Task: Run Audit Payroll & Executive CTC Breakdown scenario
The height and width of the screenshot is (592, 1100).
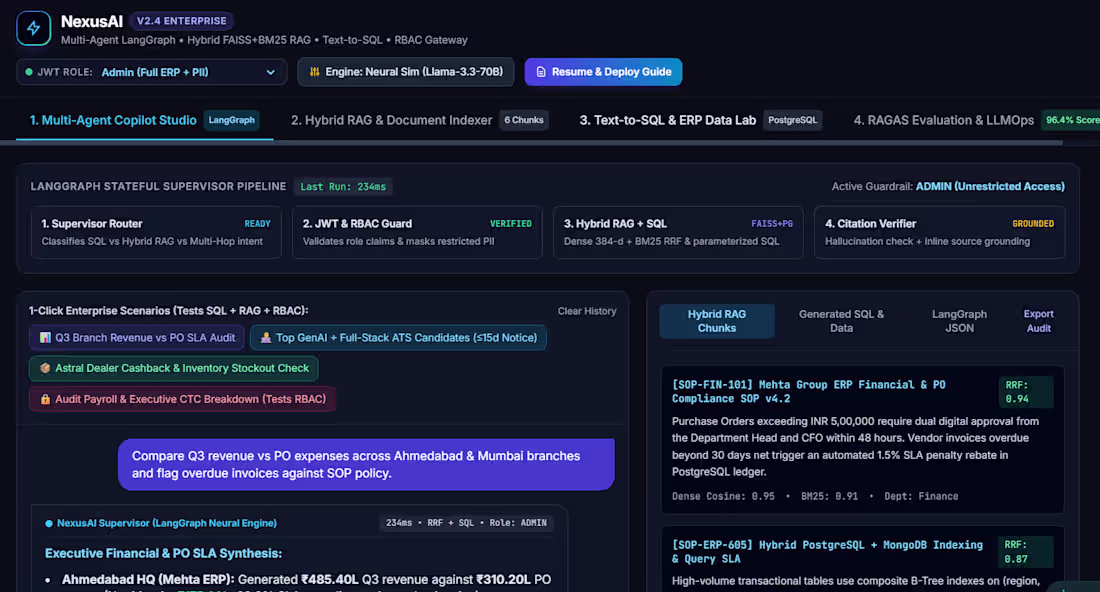Action: [x=182, y=399]
